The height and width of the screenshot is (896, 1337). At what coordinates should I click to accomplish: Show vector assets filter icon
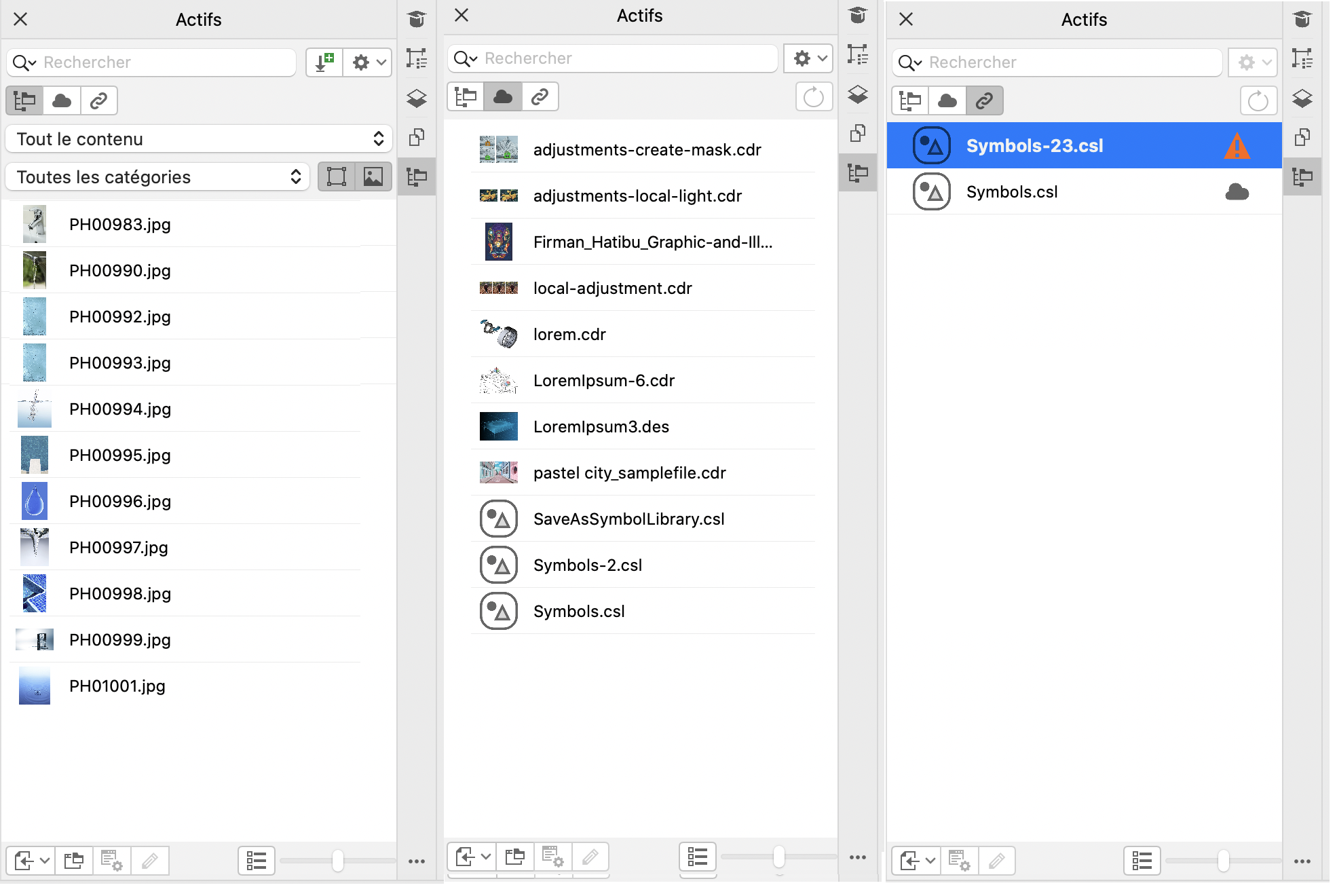(x=337, y=177)
